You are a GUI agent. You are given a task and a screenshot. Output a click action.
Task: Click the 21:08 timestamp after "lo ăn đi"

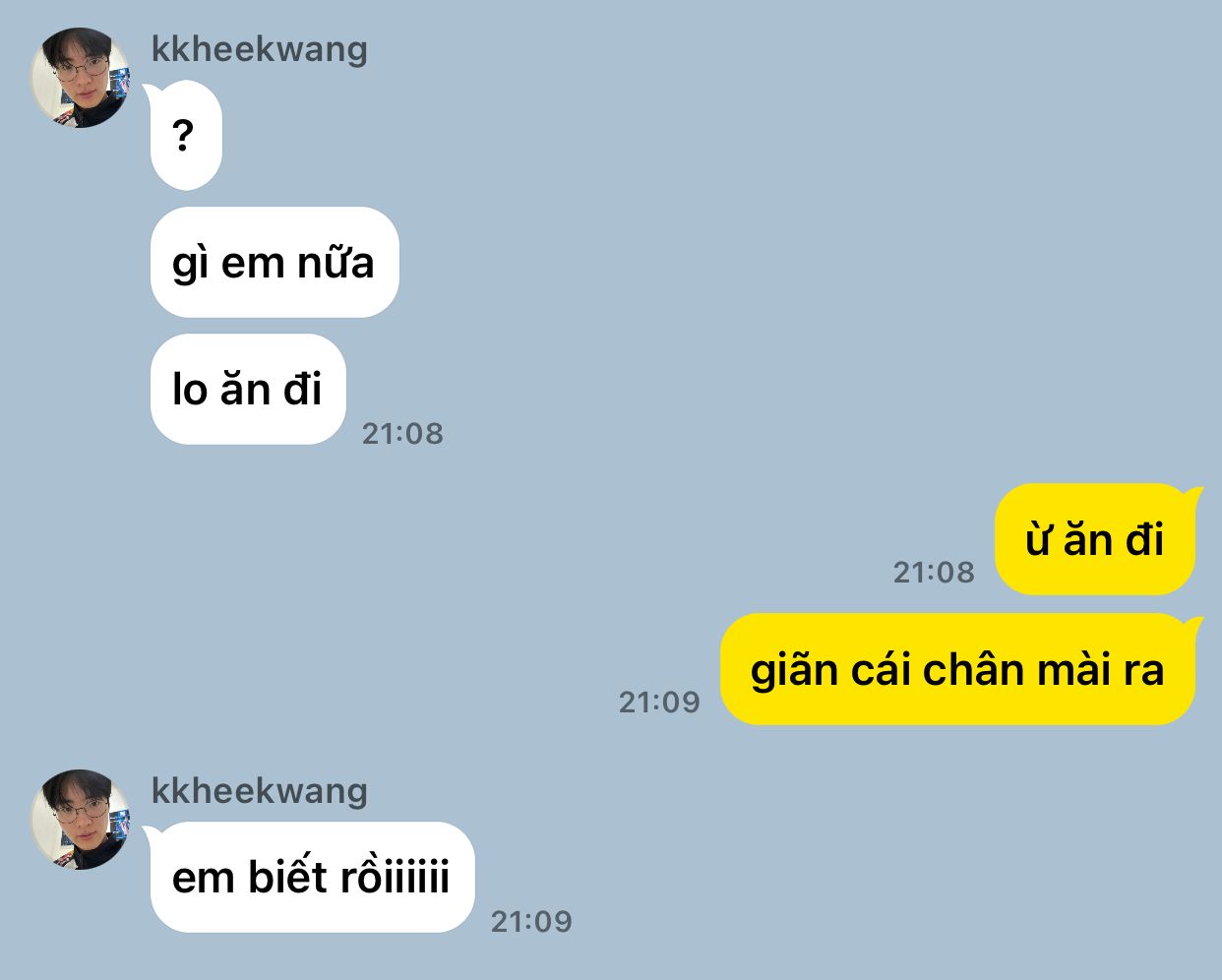point(402,434)
